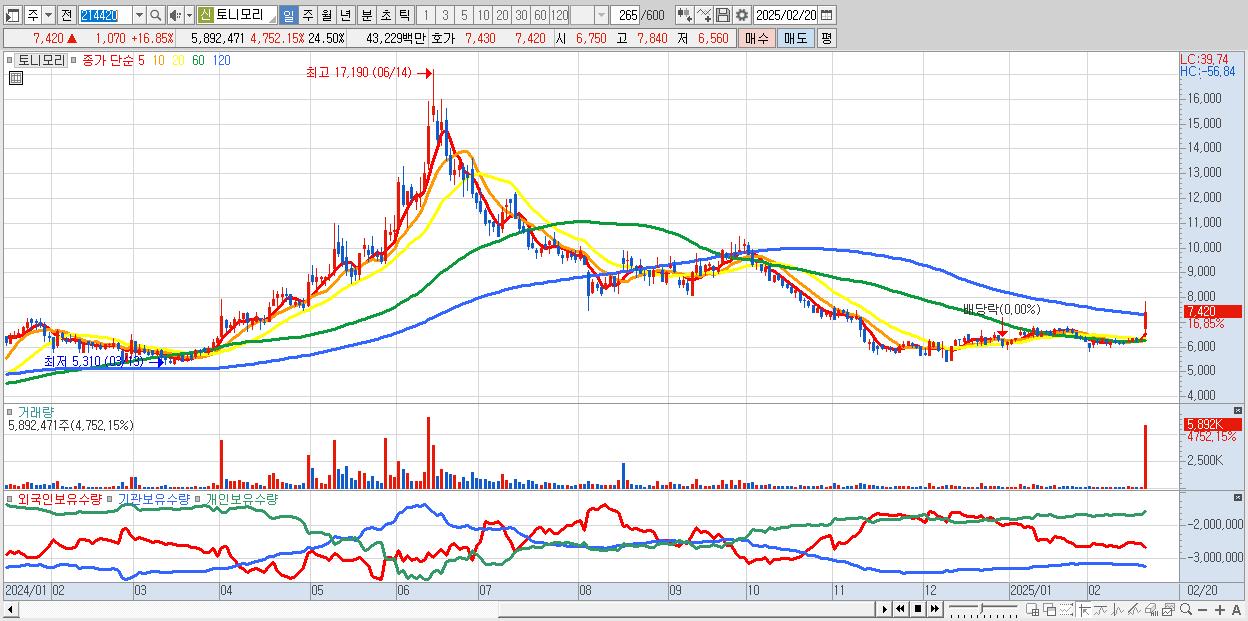The width and height of the screenshot is (1248, 621).
Task: Collapse the volume panel via corner button
Action: pyautogui.click(x=1239, y=411)
